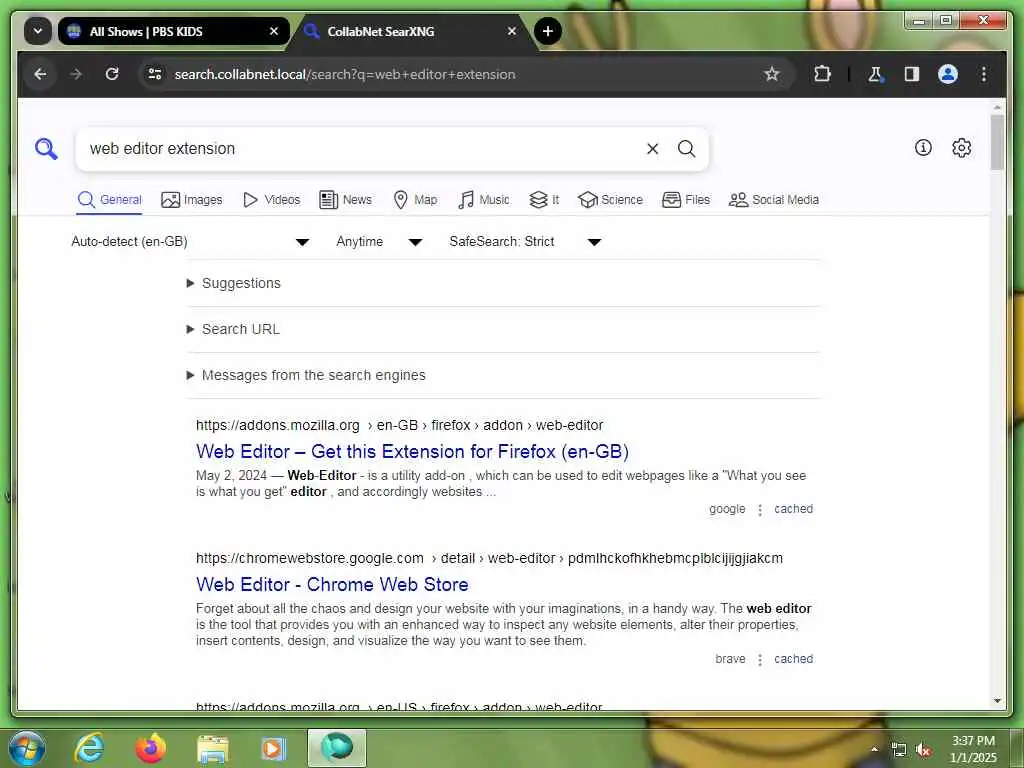This screenshot has height=768, width=1024.
Task: Switch to Social Media search category
Action: 774,200
